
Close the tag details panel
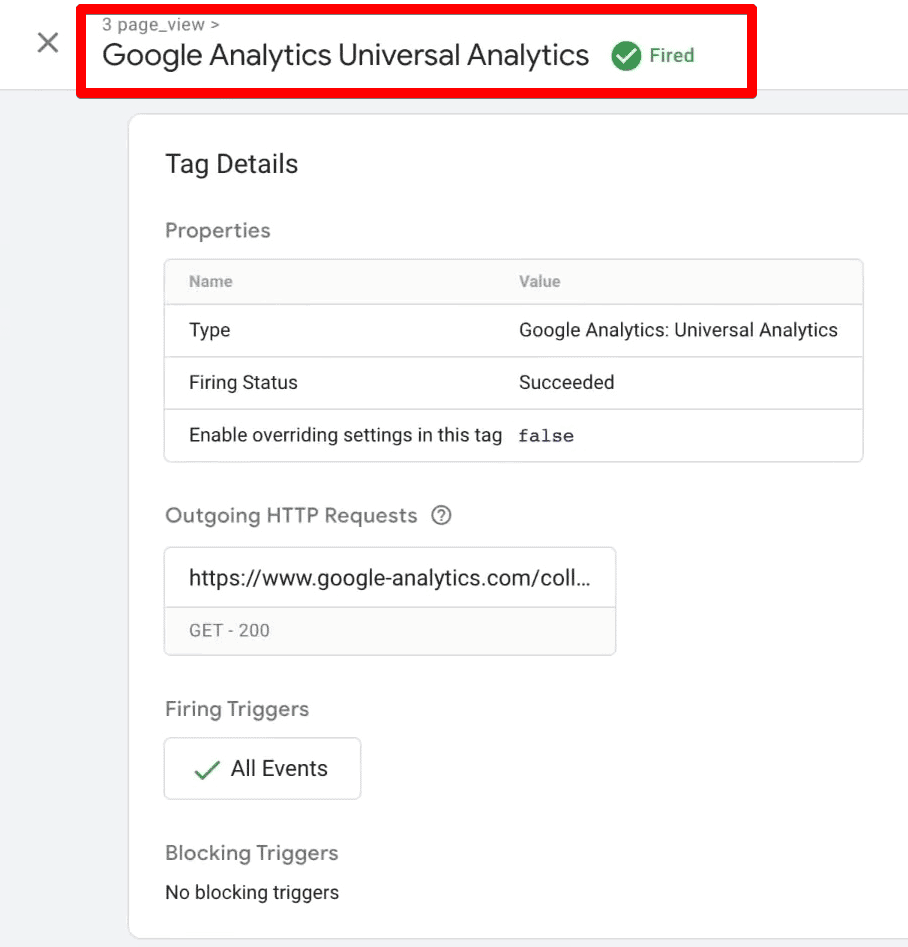(48, 43)
